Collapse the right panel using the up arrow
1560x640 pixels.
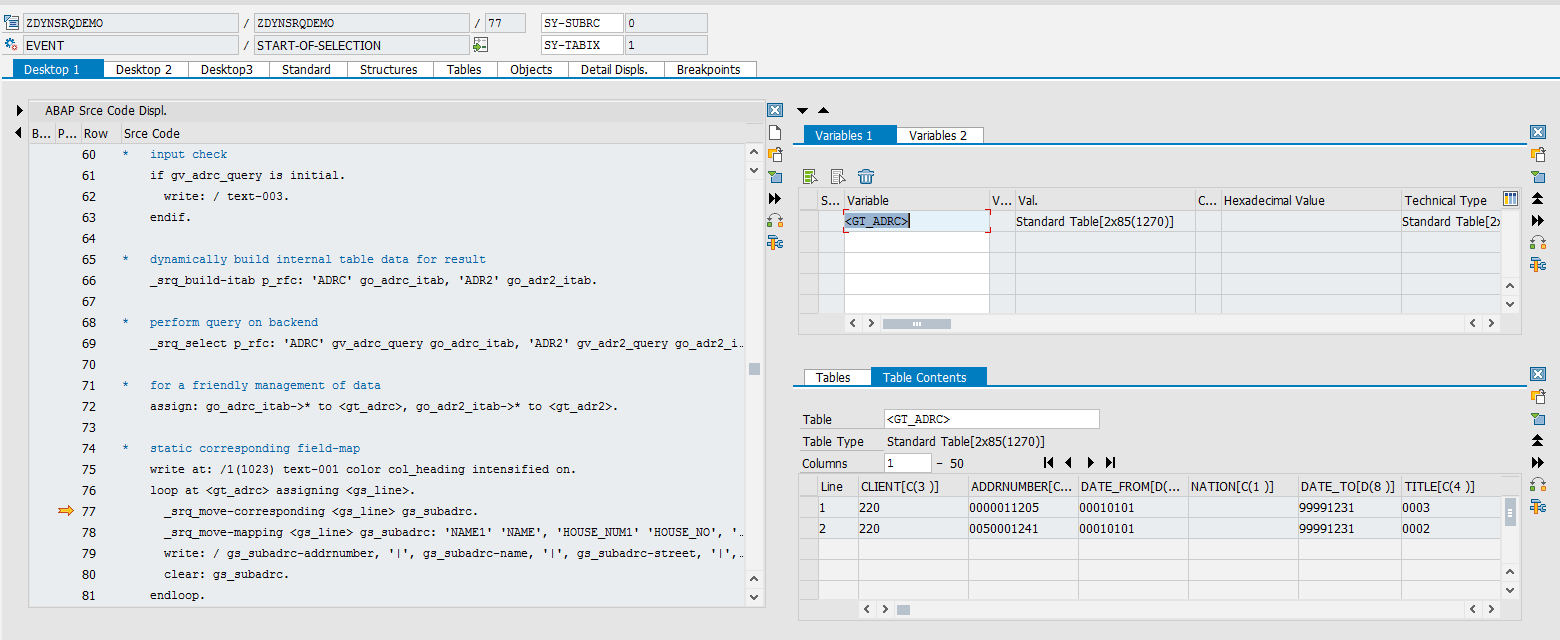[x=822, y=110]
